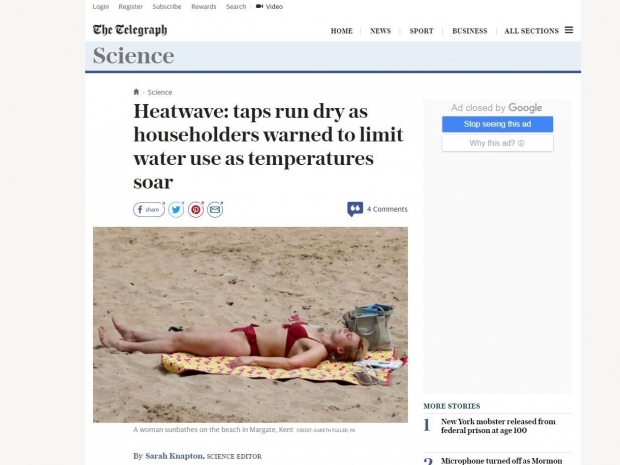Email the article using the envelope icon
The height and width of the screenshot is (465, 620).
tap(215, 209)
